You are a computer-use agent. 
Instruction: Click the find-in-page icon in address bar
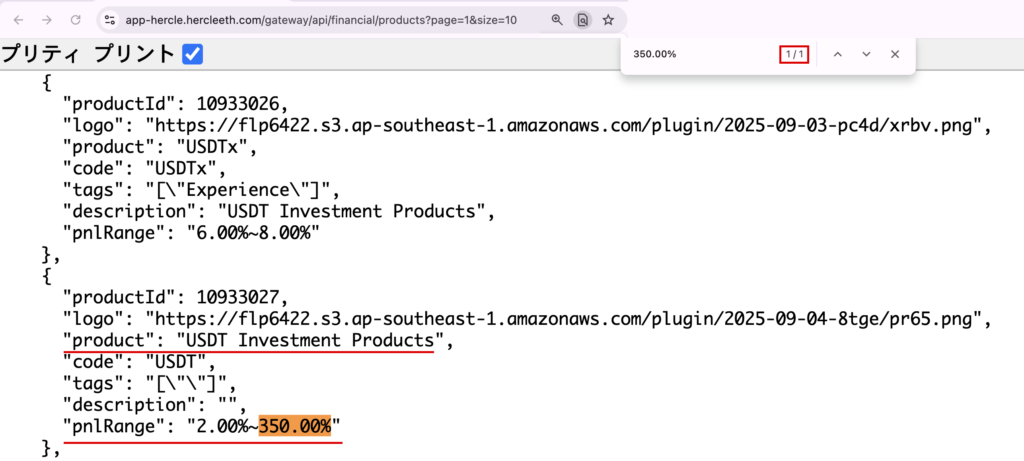(x=583, y=20)
